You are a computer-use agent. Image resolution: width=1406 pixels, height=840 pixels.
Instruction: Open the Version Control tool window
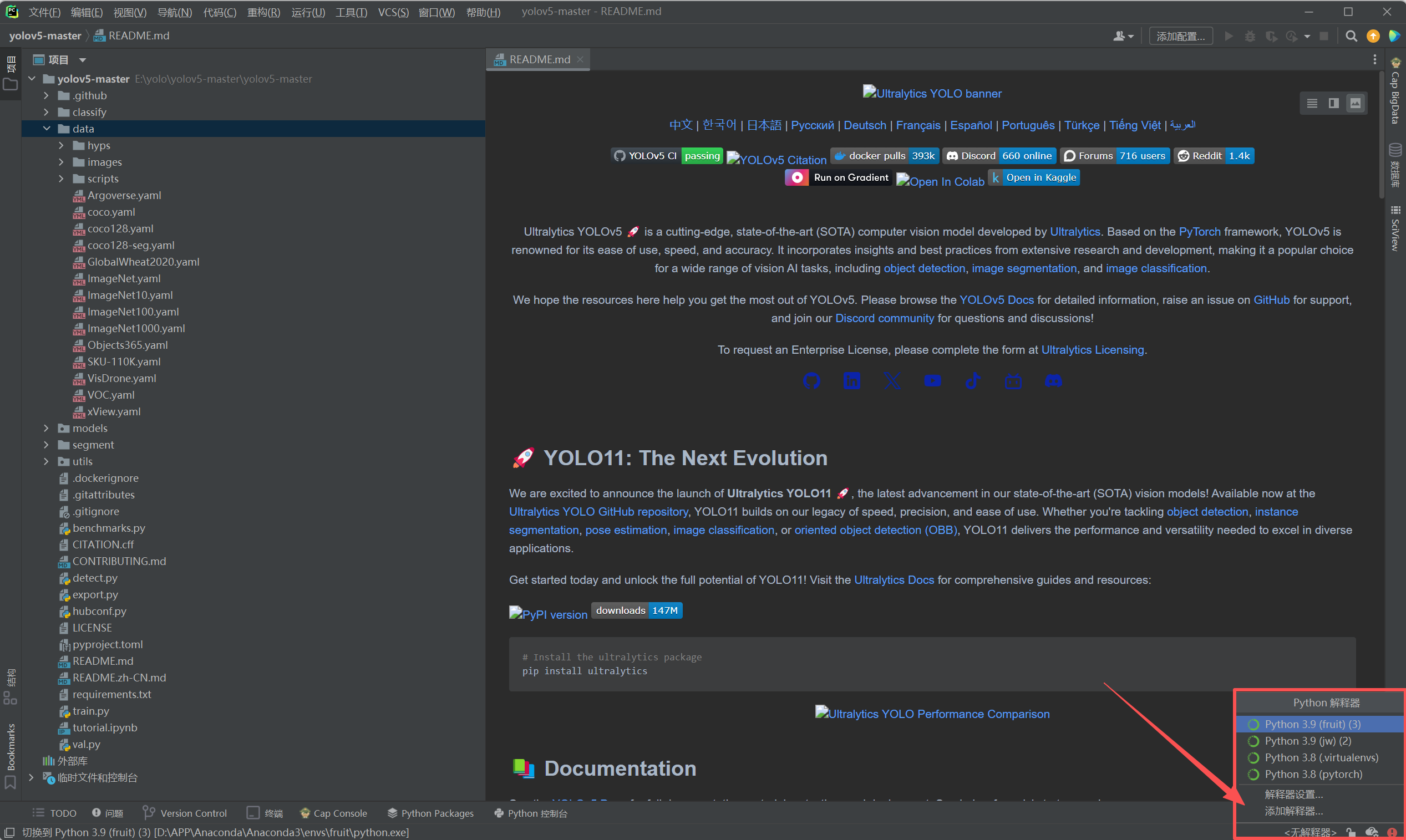(185, 813)
